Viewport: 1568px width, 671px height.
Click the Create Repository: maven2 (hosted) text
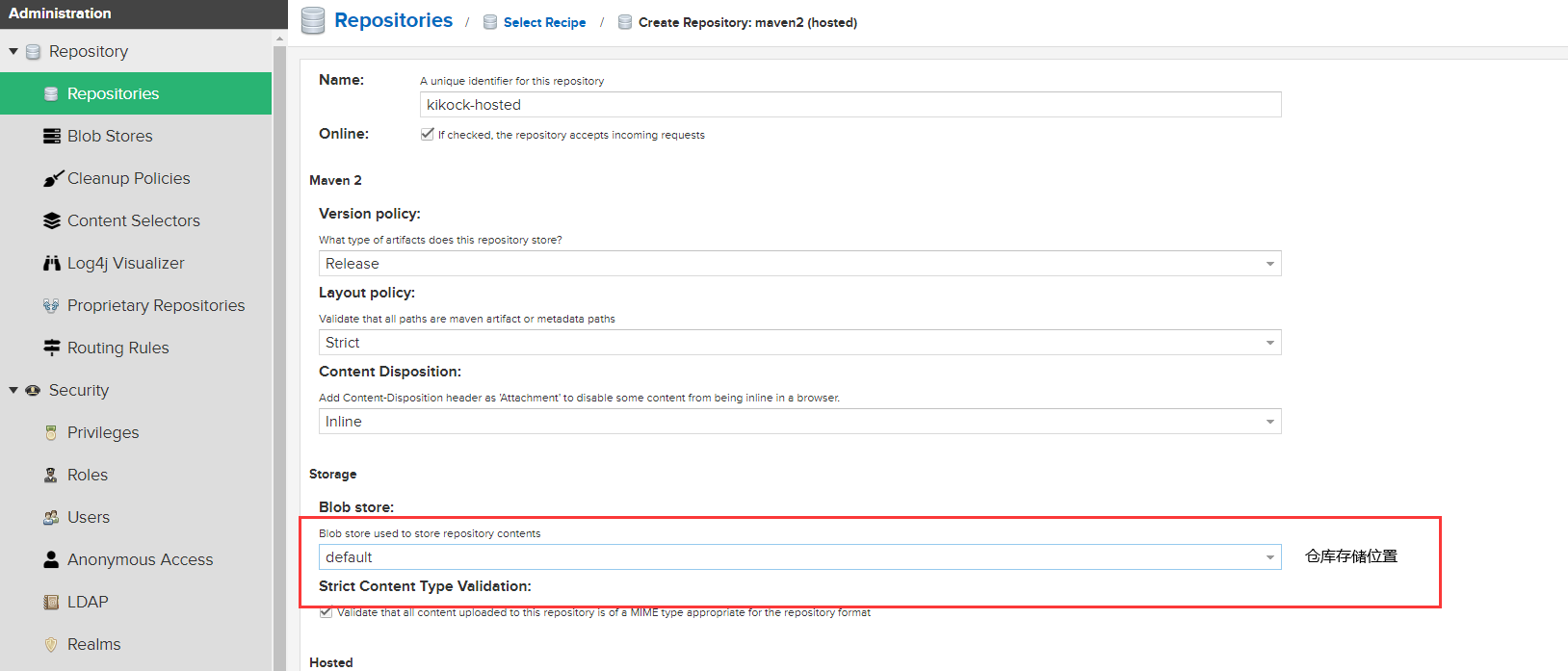click(x=747, y=22)
